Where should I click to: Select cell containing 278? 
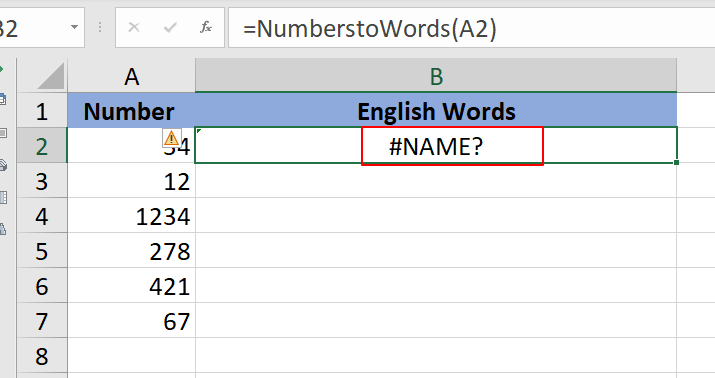(131, 250)
